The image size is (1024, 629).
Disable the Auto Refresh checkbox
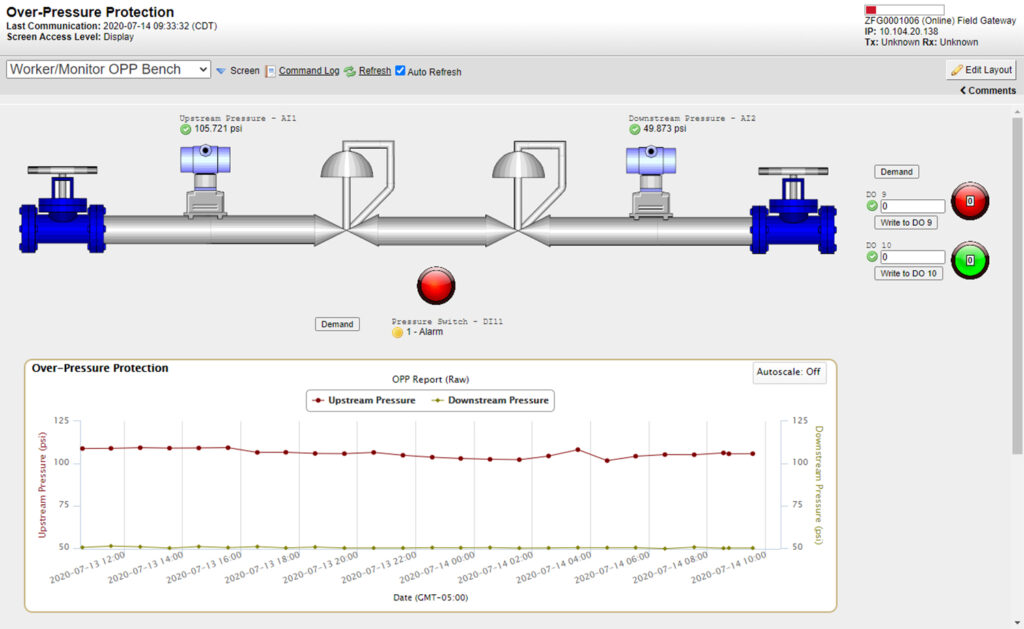click(x=400, y=71)
